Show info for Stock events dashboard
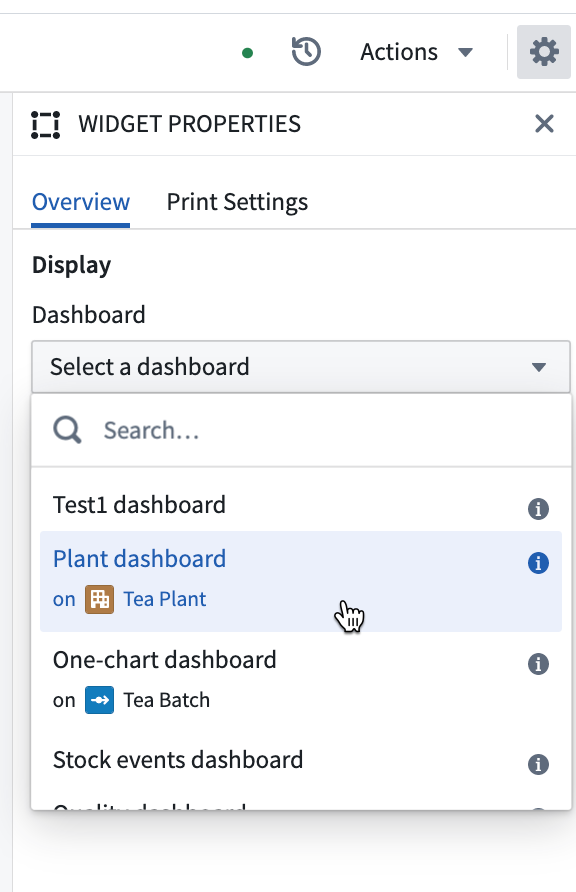This screenshot has height=892, width=576. (x=538, y=764)
